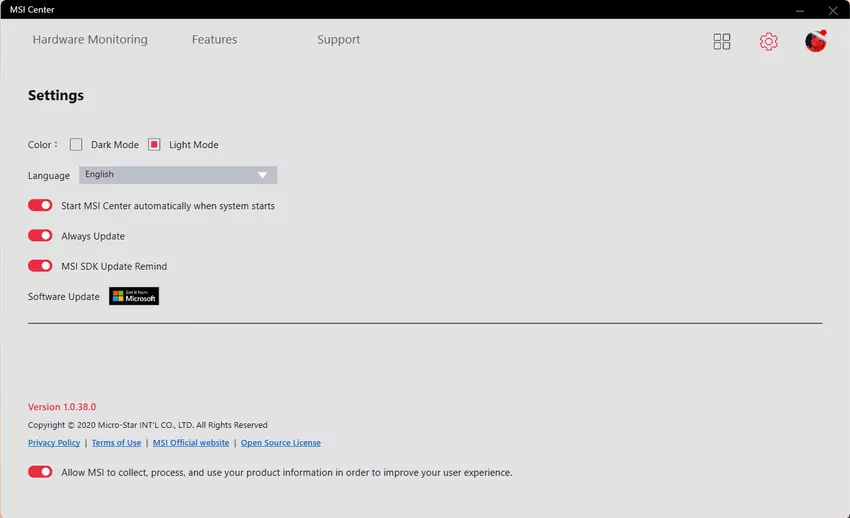Minimize the MSI Center window
Viewport: 850px width, 518px height.
(799, 10)
